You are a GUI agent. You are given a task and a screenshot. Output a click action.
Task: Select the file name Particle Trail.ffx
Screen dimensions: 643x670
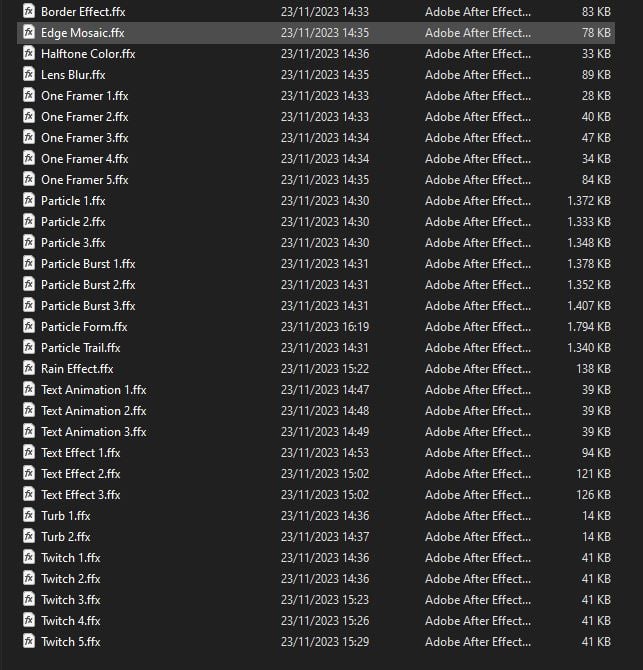point(81,348)
